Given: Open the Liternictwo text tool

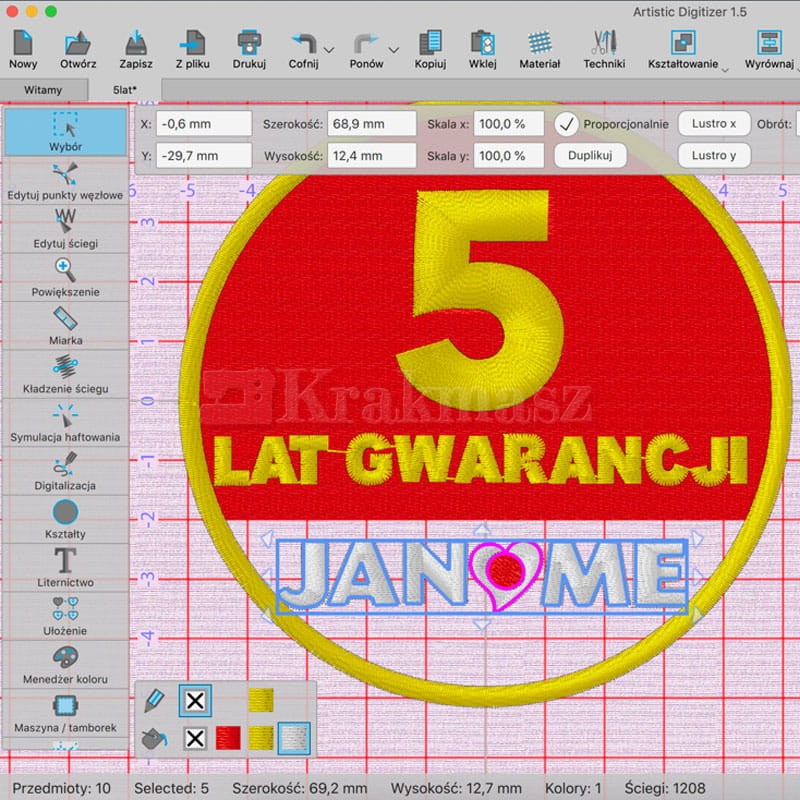Looking at the screenshot, I should click(65, 567).
